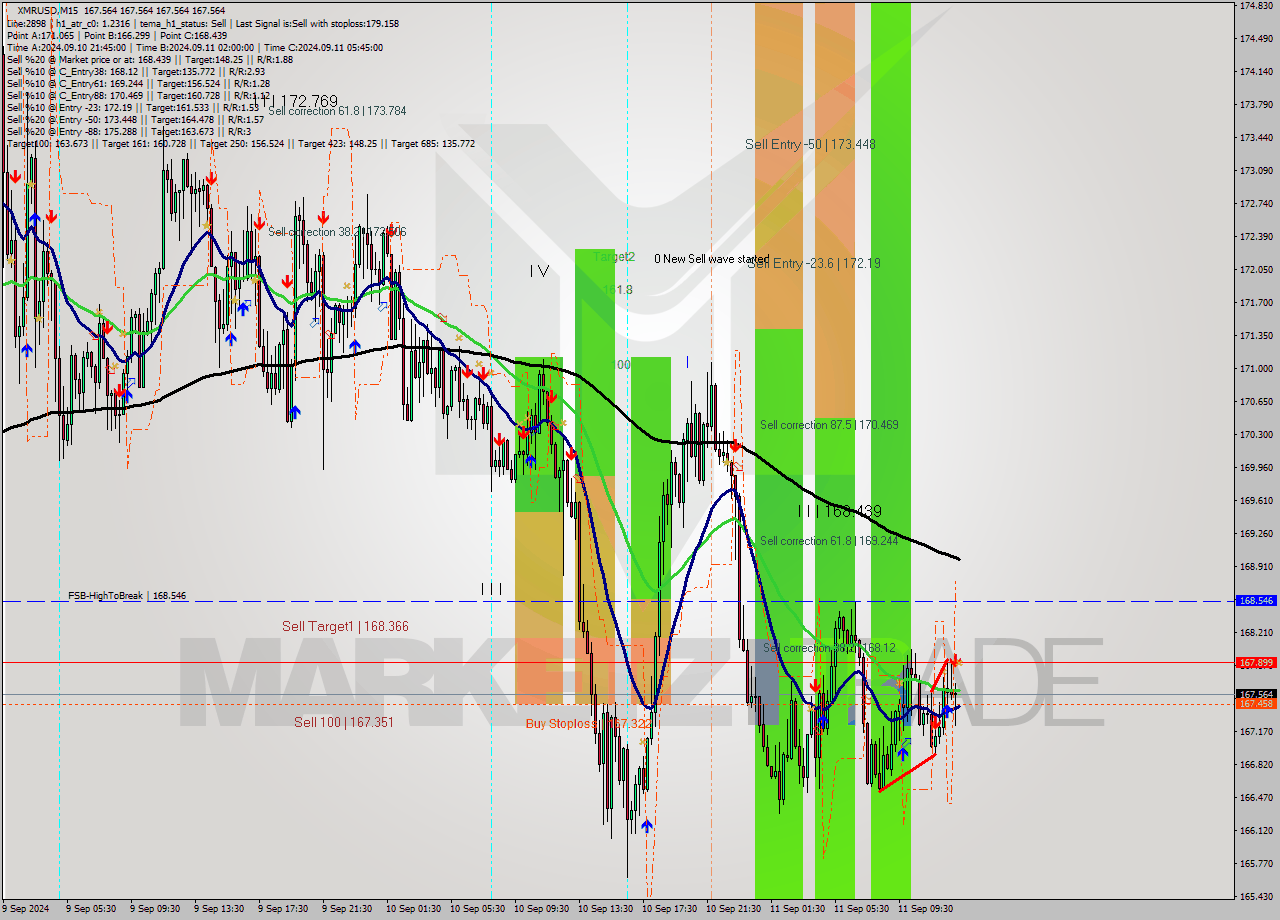
Task: Select Target100: 163.673 text
Action: (47, 144)
